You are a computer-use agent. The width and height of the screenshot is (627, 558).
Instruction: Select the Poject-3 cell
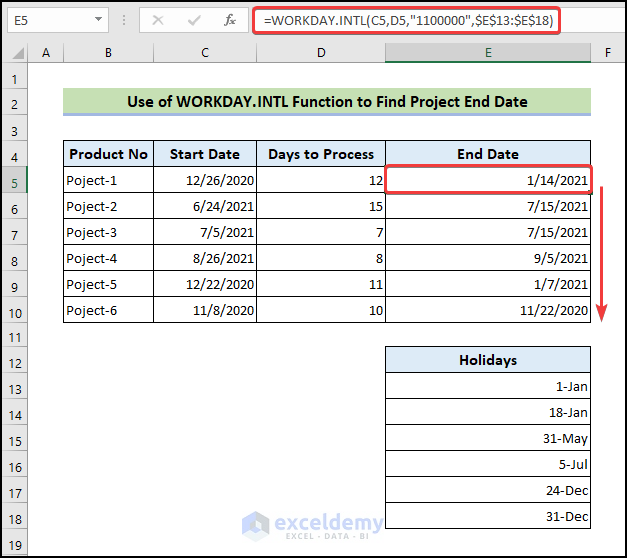pyautogui.click(x=108, y=232)
